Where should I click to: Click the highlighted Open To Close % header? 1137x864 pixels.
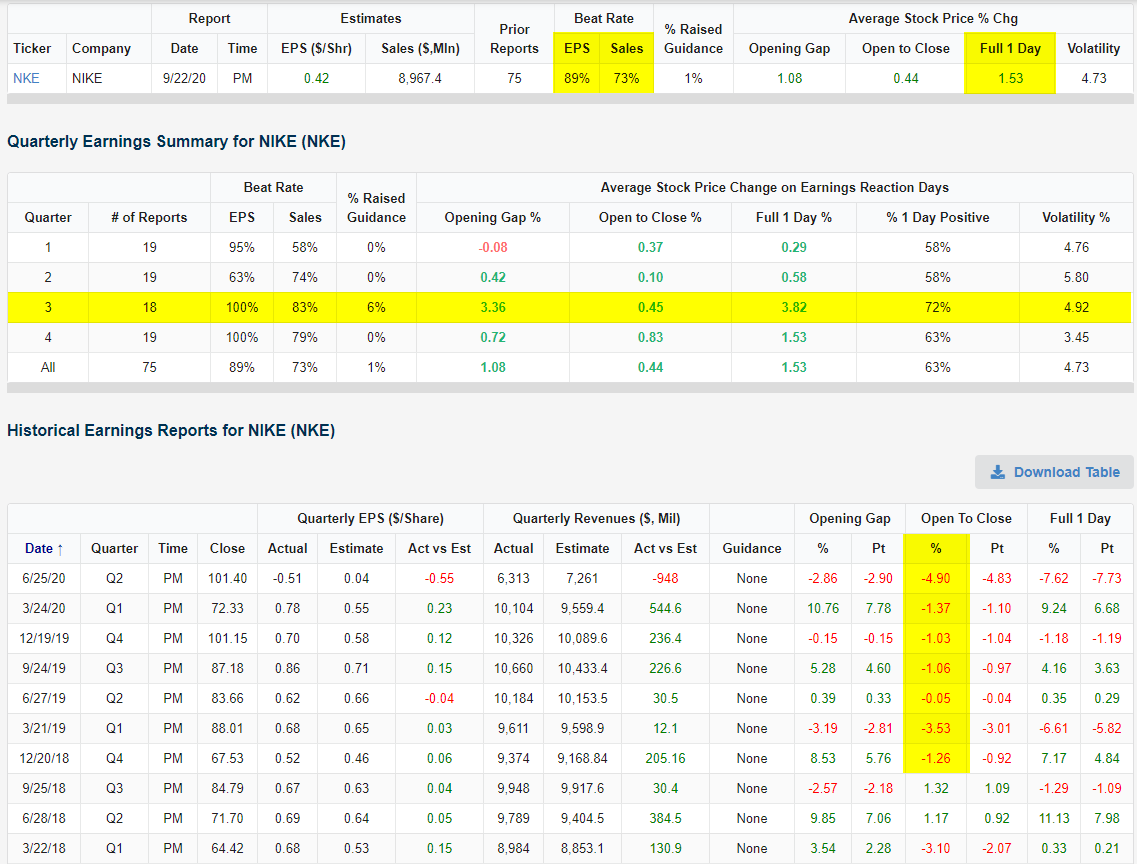pos(935,548)
